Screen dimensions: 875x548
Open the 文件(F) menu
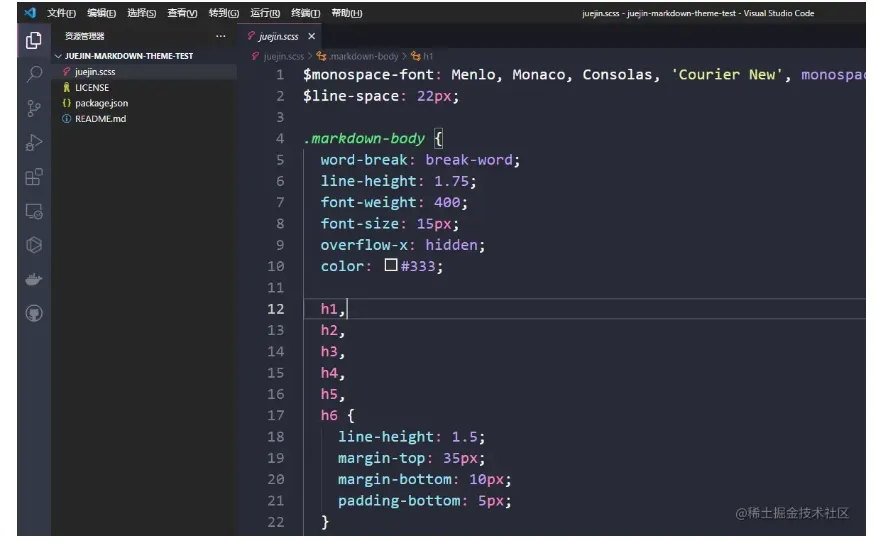click(x=61, y=13)
